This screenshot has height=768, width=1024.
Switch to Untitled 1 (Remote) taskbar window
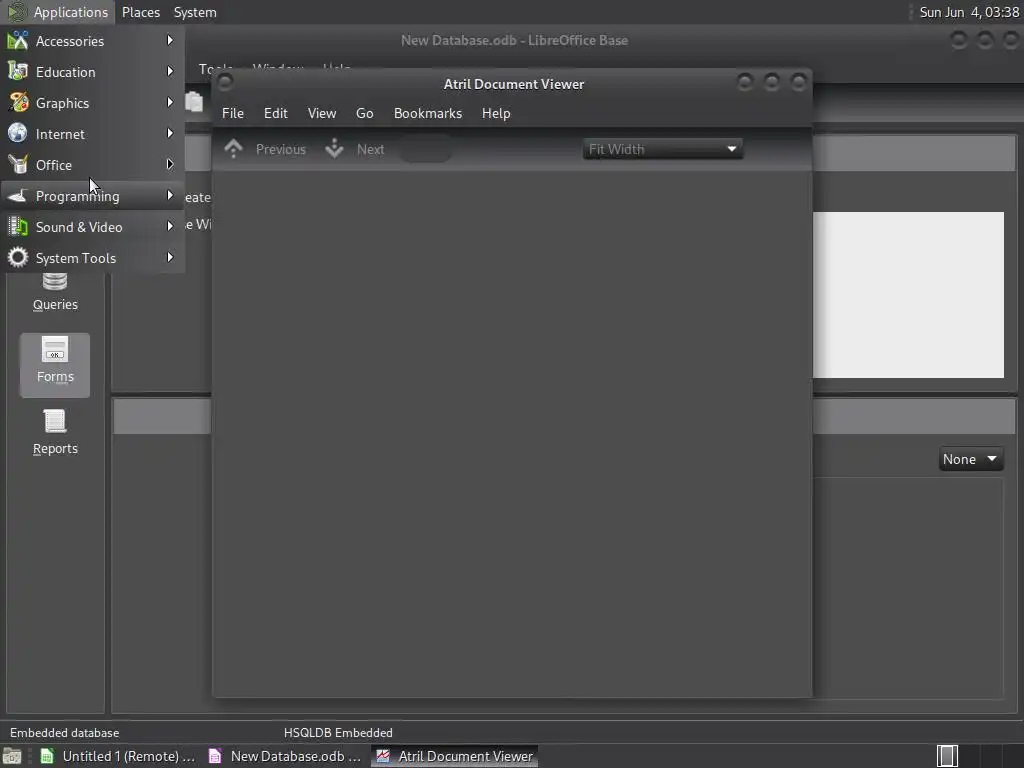(x=118, y=756)
